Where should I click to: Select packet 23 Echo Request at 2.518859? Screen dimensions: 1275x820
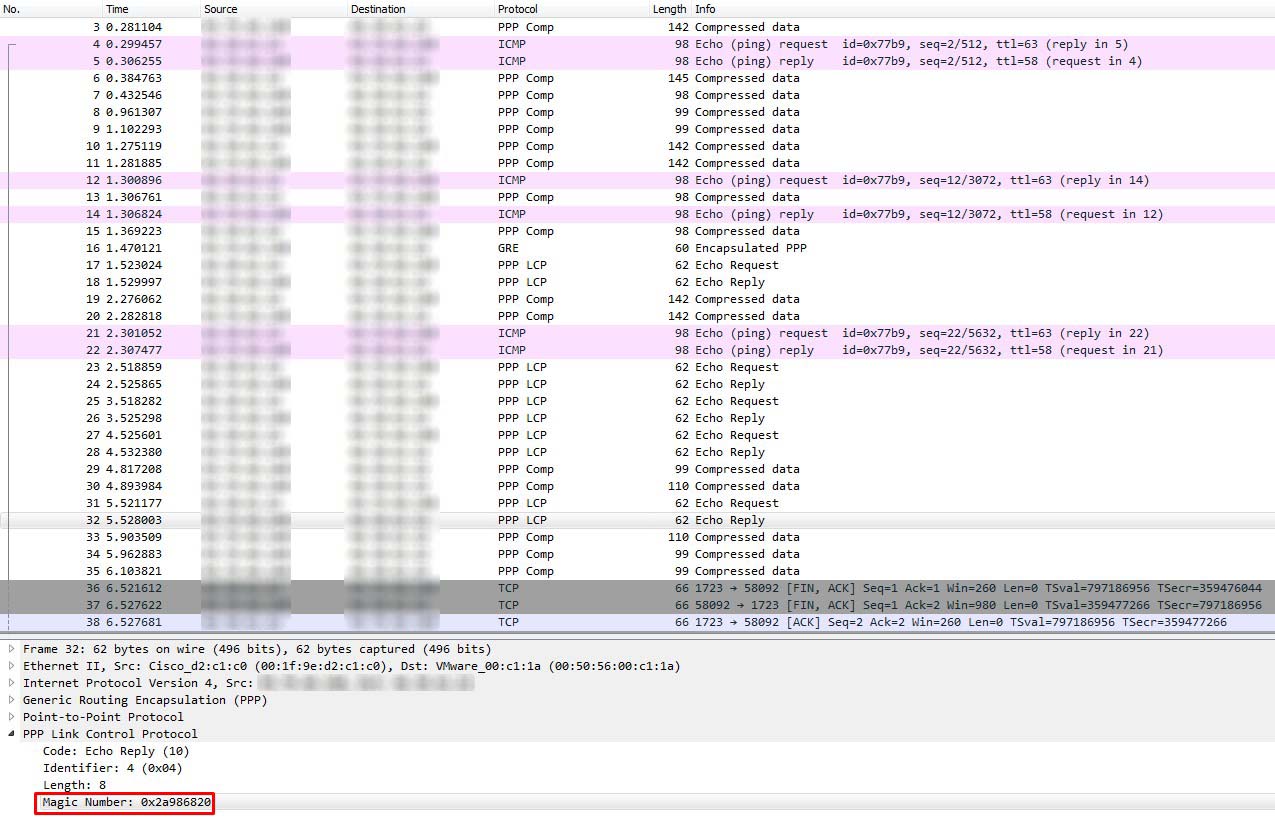[637, 367]
